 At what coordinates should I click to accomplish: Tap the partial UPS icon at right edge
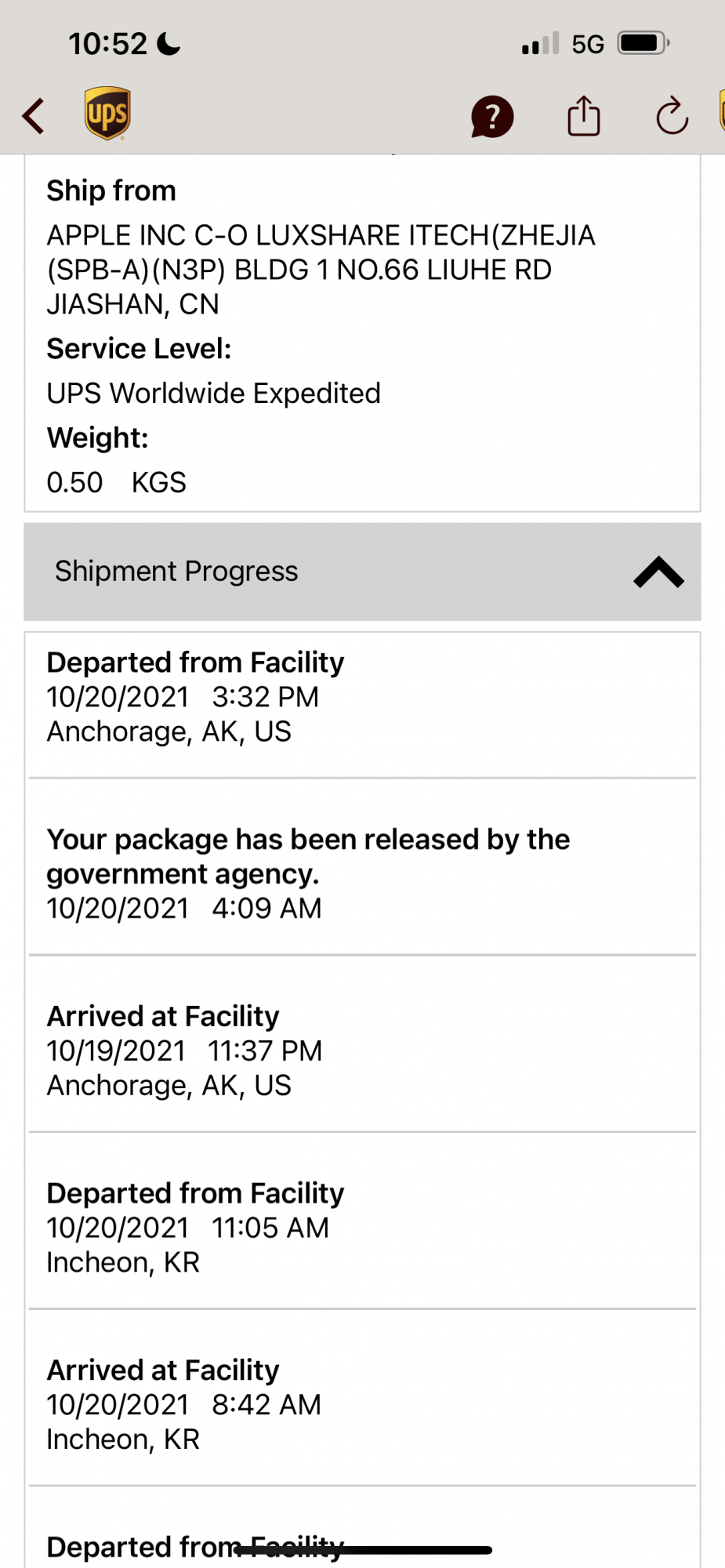click(x=720, y=111)
